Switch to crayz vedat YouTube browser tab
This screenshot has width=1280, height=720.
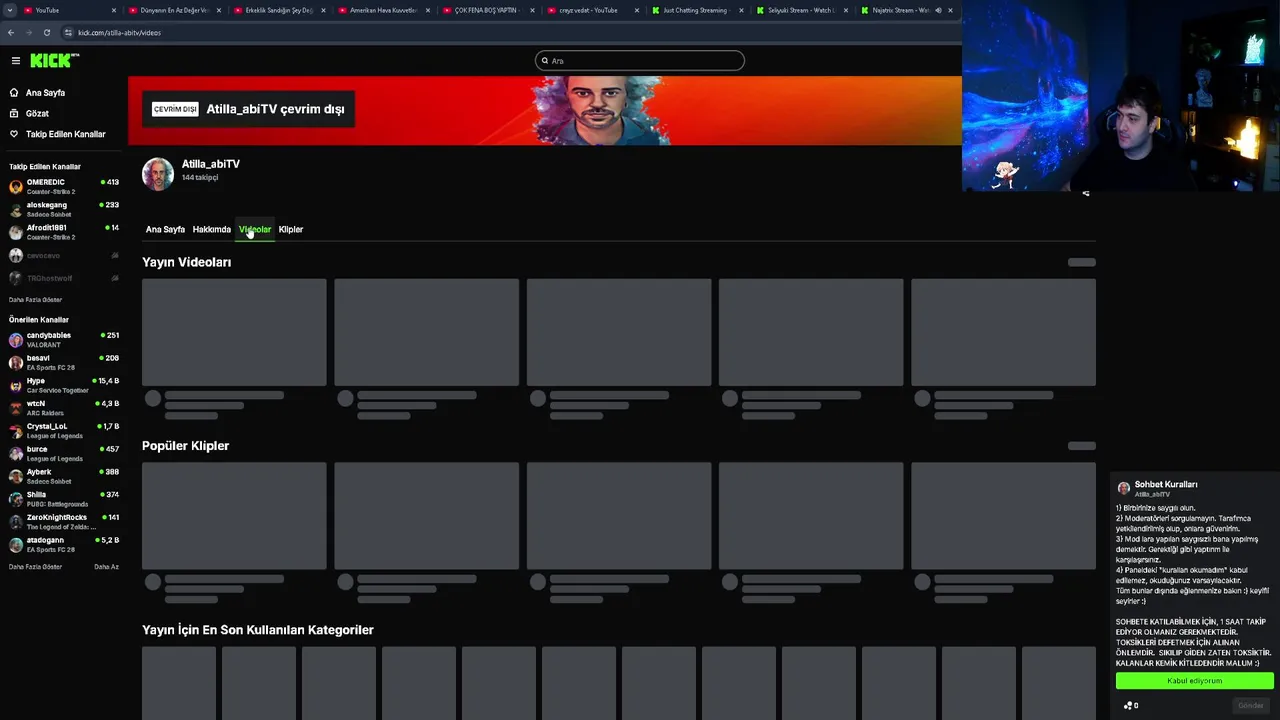pos(593,10)
